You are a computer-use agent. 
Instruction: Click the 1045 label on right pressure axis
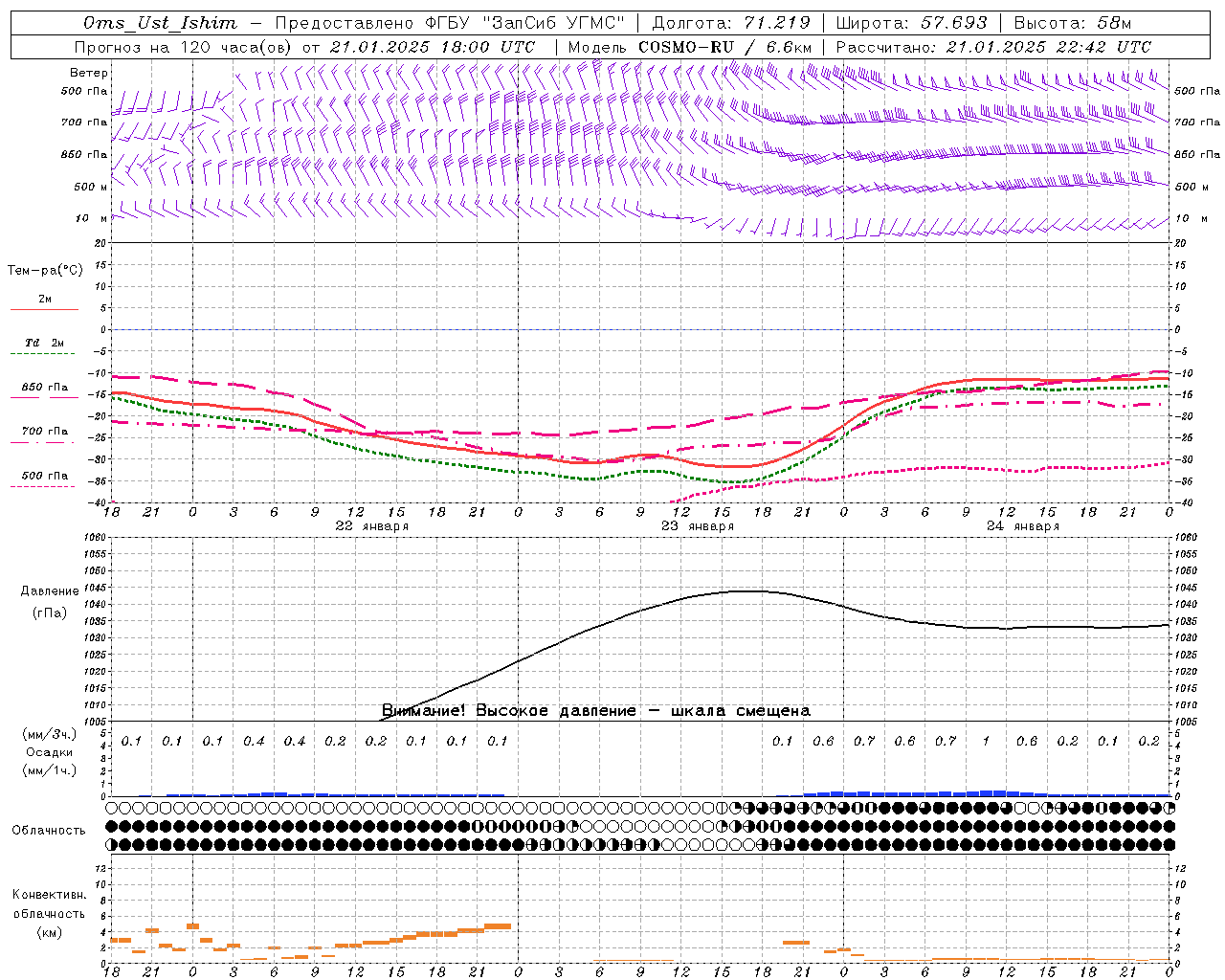coord(1185,588)
